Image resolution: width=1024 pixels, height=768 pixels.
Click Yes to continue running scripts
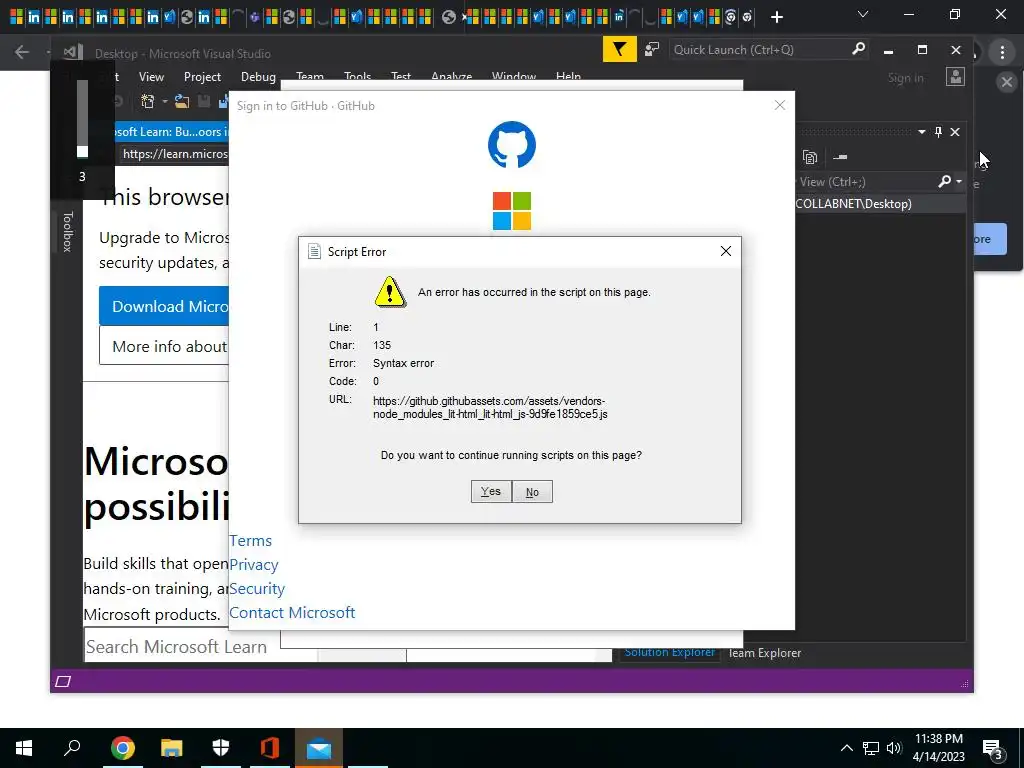(x=491, y=492)
